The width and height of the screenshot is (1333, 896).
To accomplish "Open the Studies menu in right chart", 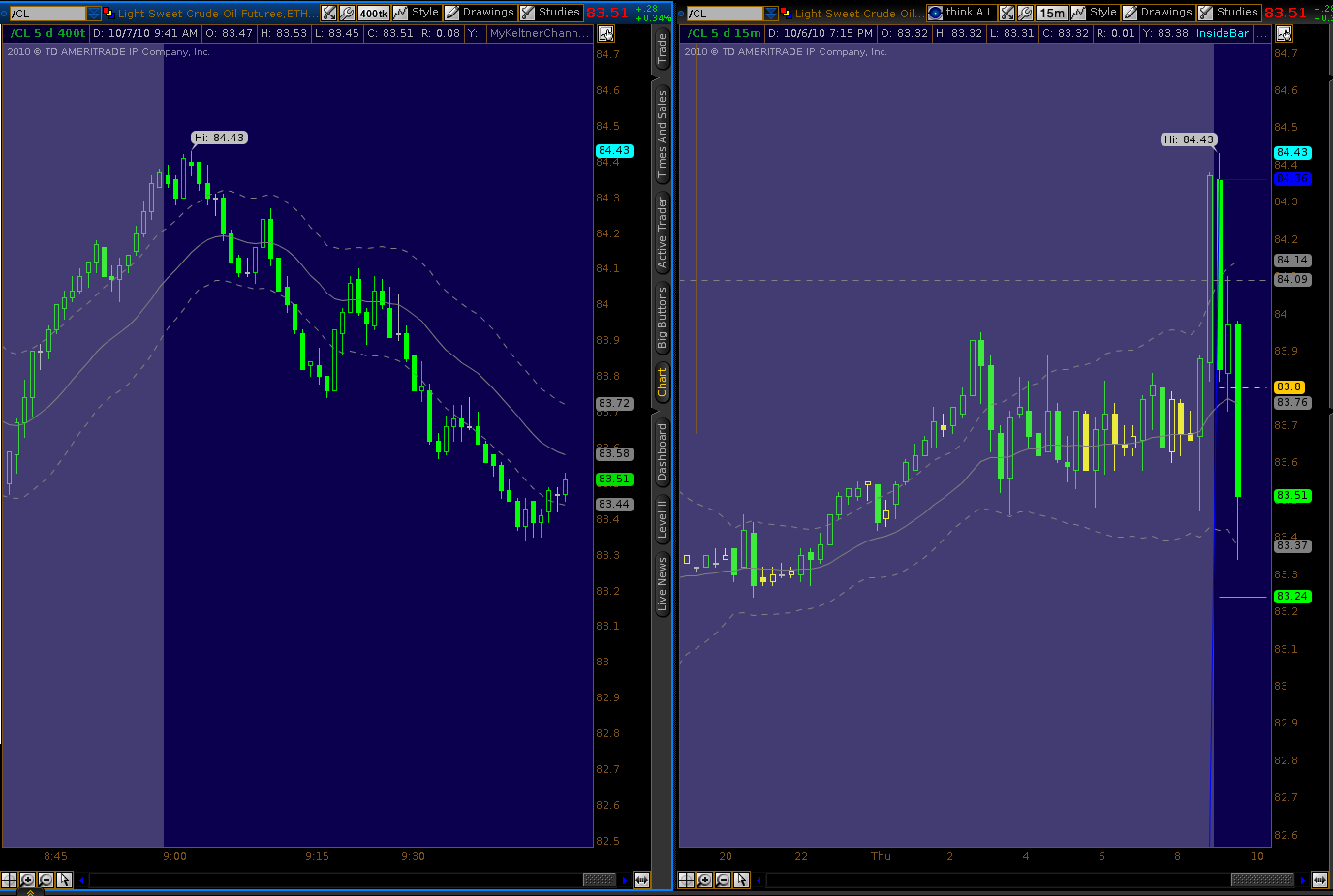I will pyautogui.click(x=1229, y=13).
